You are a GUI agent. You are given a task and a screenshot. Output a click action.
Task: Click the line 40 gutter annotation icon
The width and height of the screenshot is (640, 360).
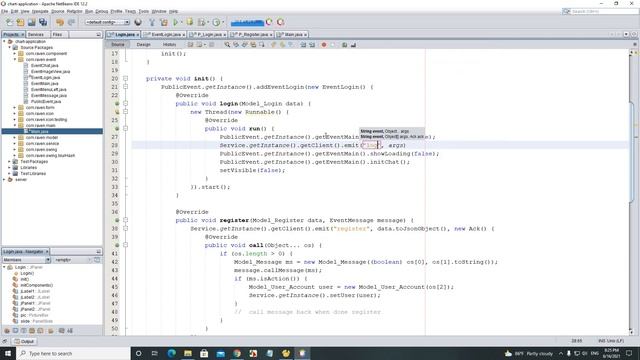117,245
